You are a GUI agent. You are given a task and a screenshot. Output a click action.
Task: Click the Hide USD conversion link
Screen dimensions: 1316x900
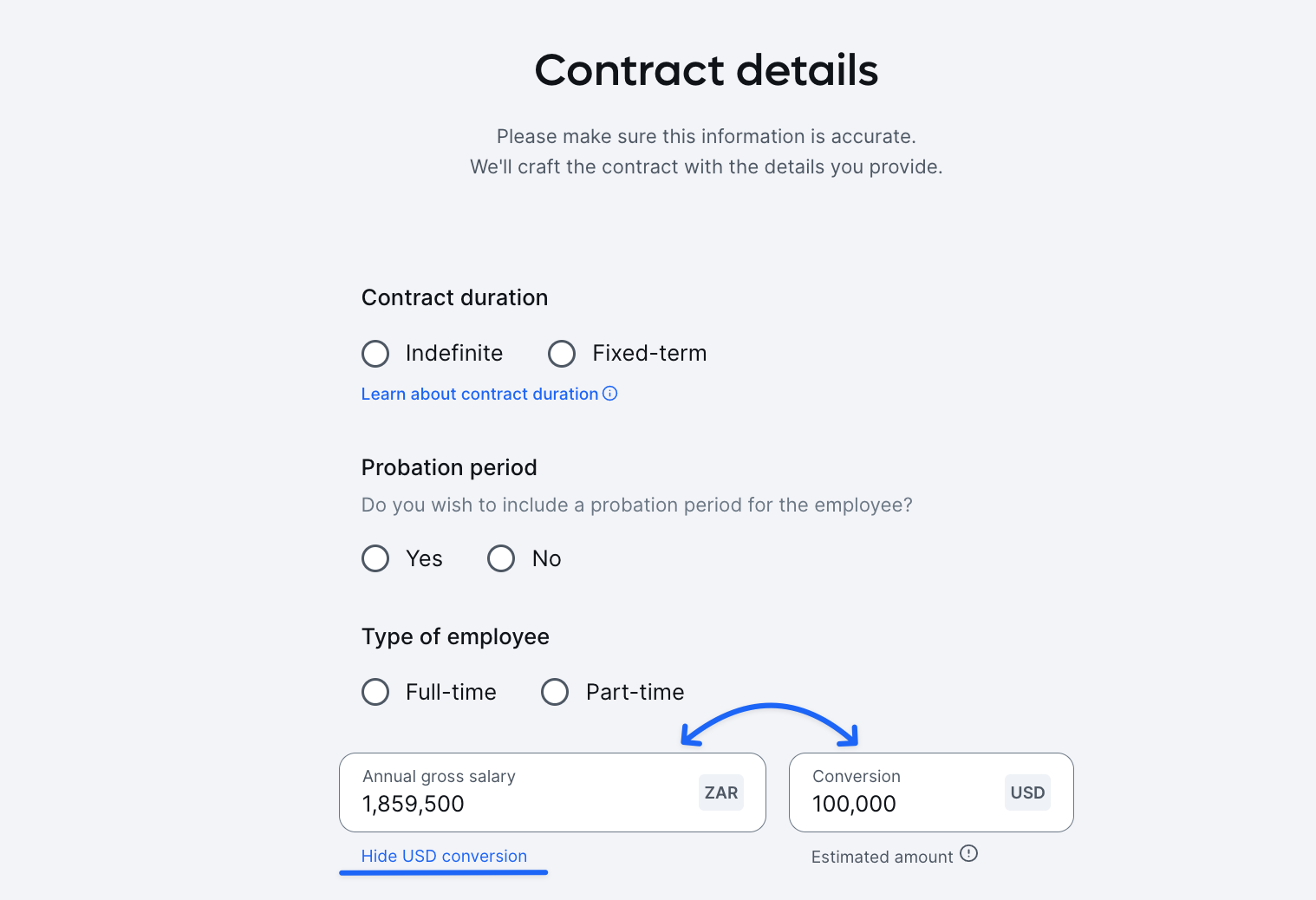click(444, 856)
